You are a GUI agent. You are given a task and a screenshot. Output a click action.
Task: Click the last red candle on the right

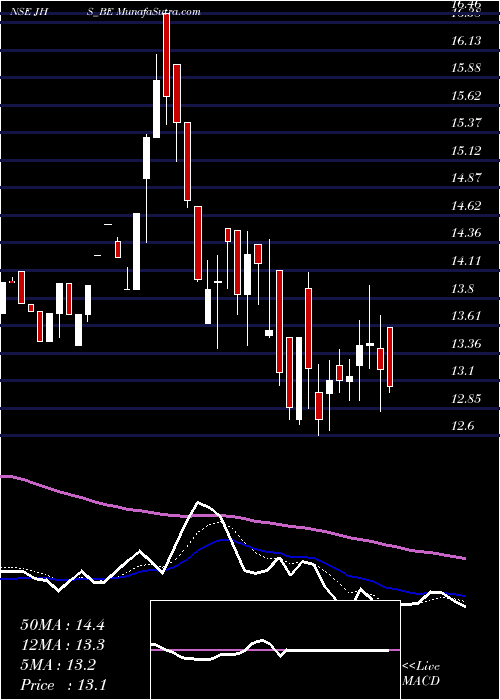pyautogui.click(x=390, y=357)
